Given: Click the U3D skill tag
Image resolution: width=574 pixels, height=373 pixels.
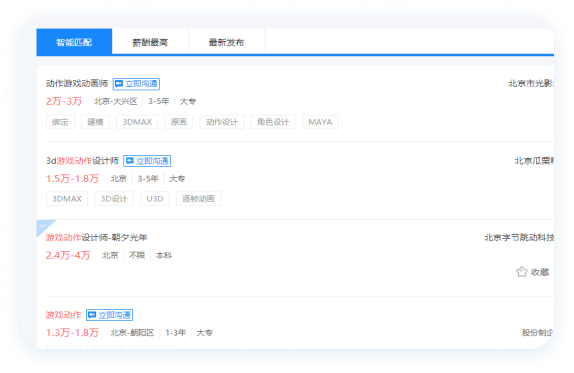Looking at the screenshot, I should click(155, 199).
